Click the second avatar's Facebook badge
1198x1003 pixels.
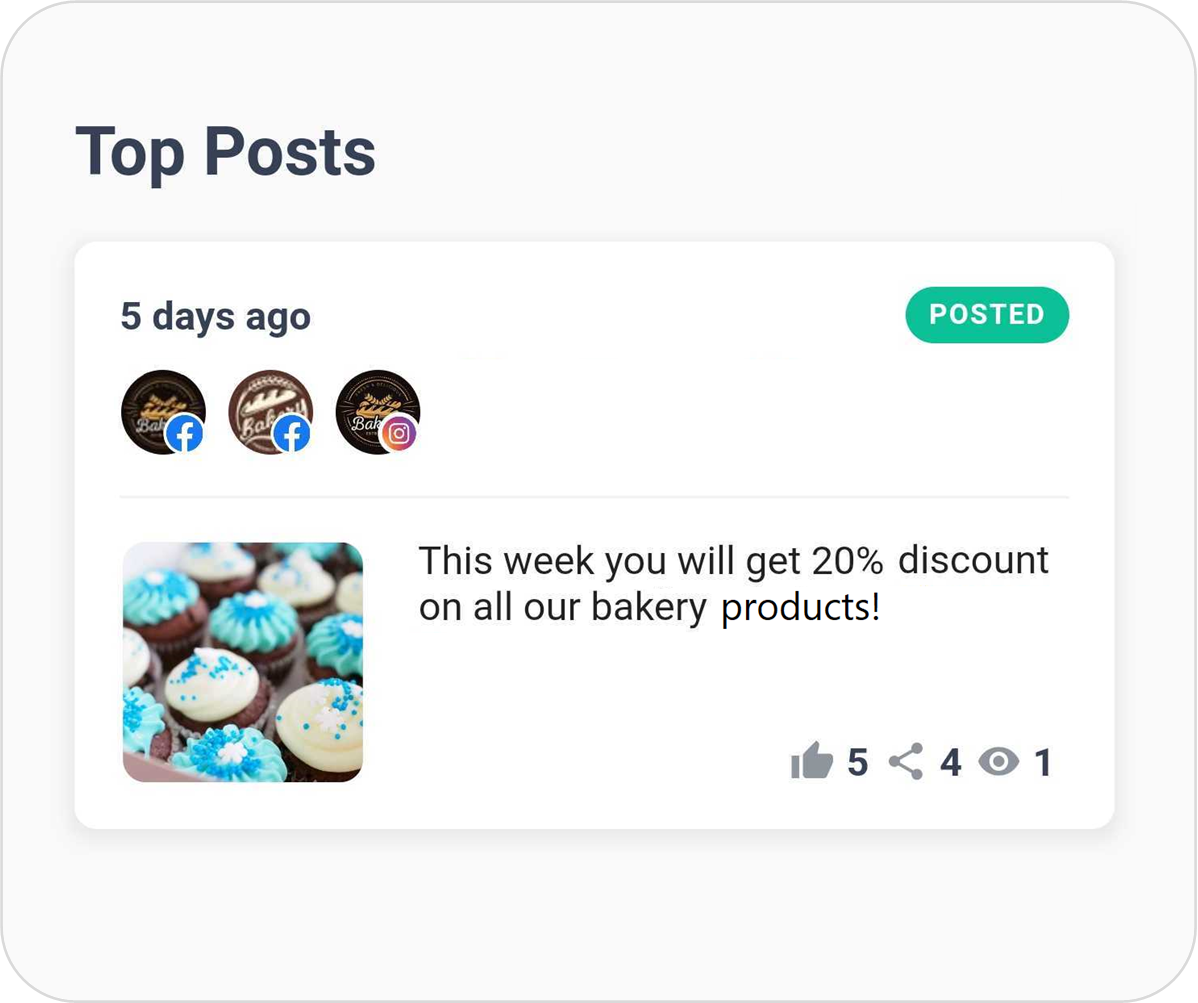[292, 435]
